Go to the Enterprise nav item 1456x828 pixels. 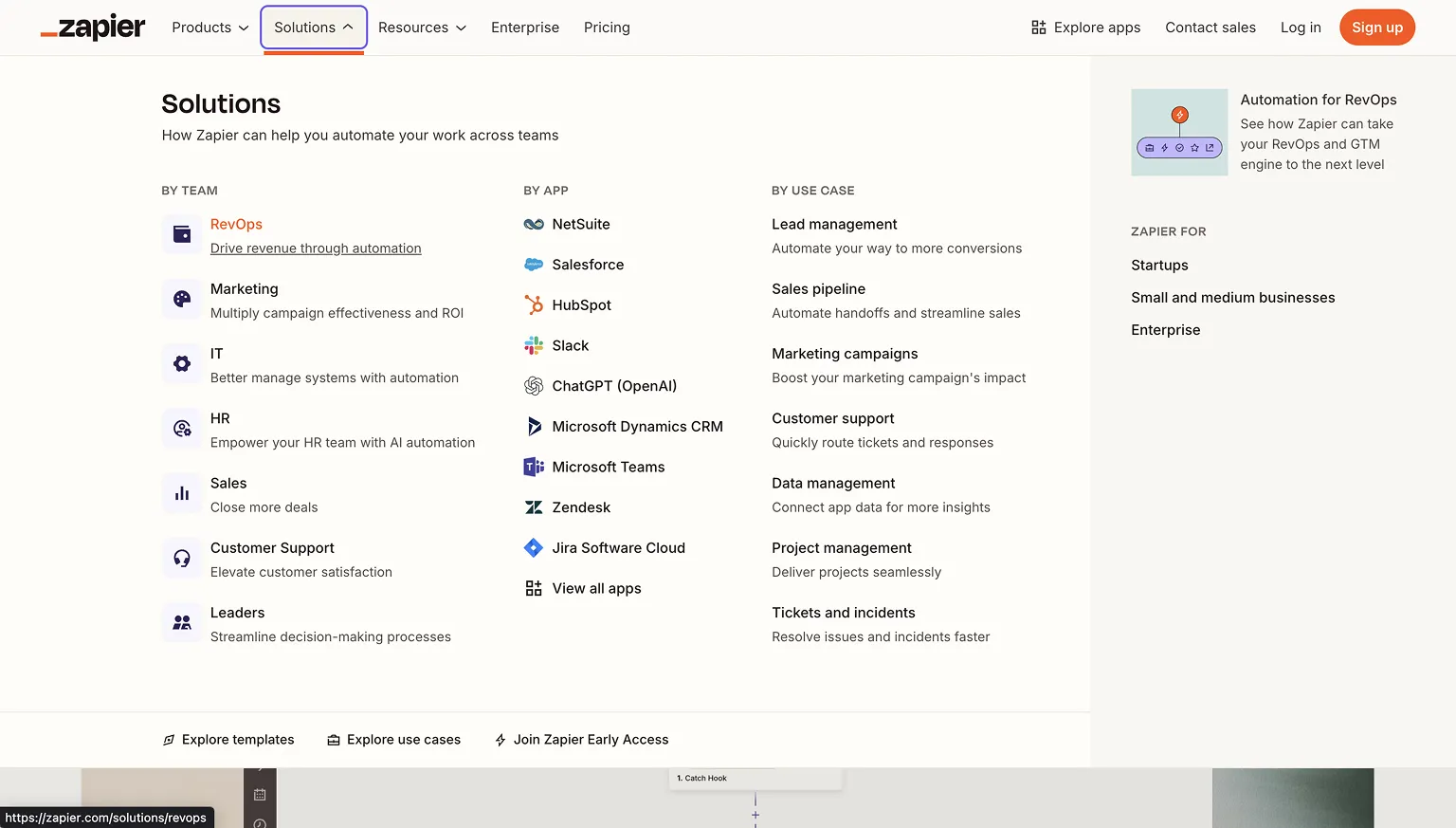pos(525,28)
